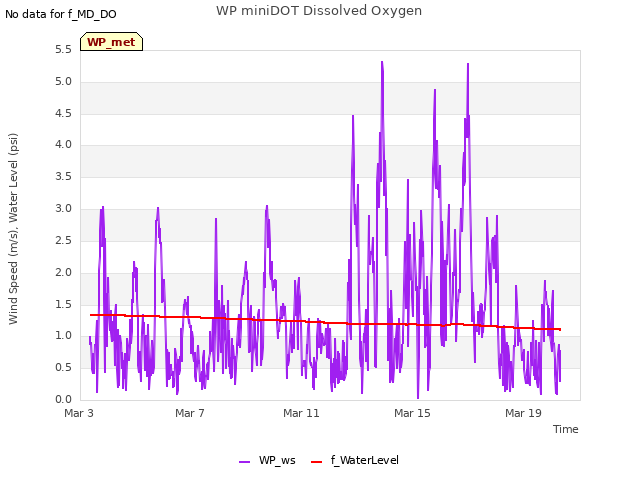The height and width of the screenshot is (480, 640).
Task: Select the WP_met label tag
Action: point(111,42)
